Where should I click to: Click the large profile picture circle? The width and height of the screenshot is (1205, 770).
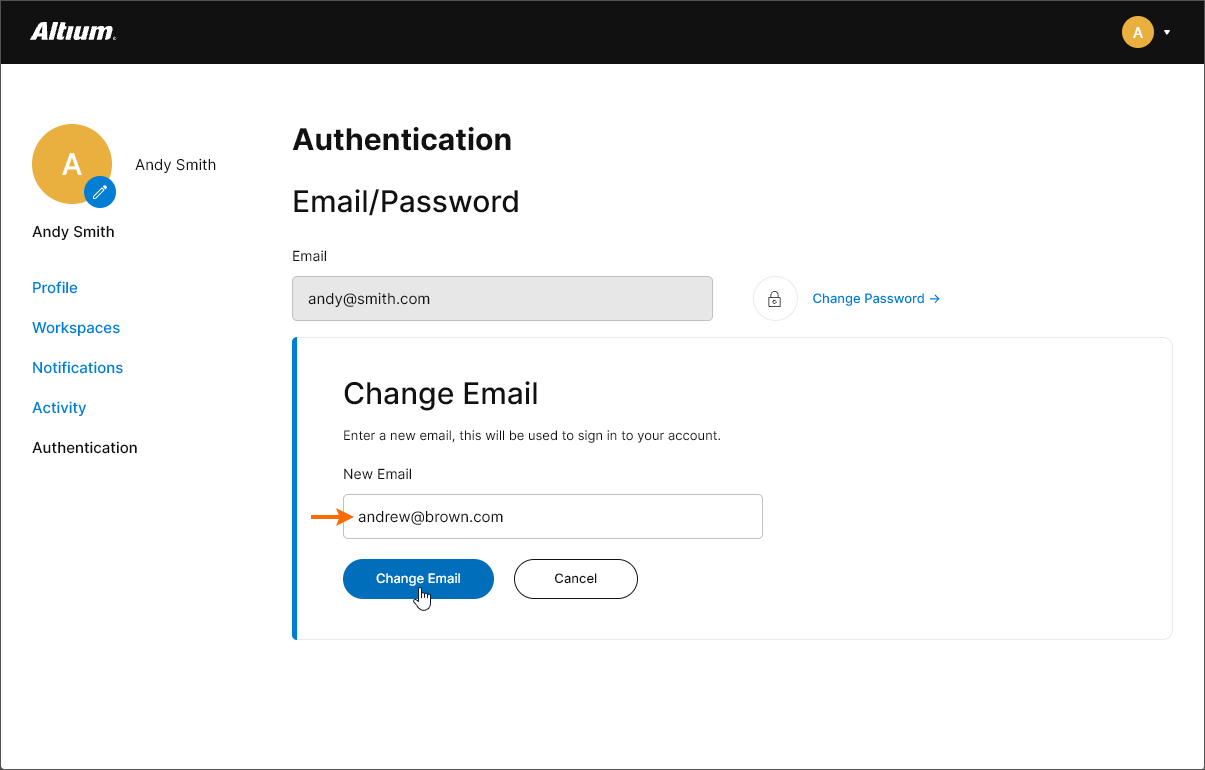(68, 161)
